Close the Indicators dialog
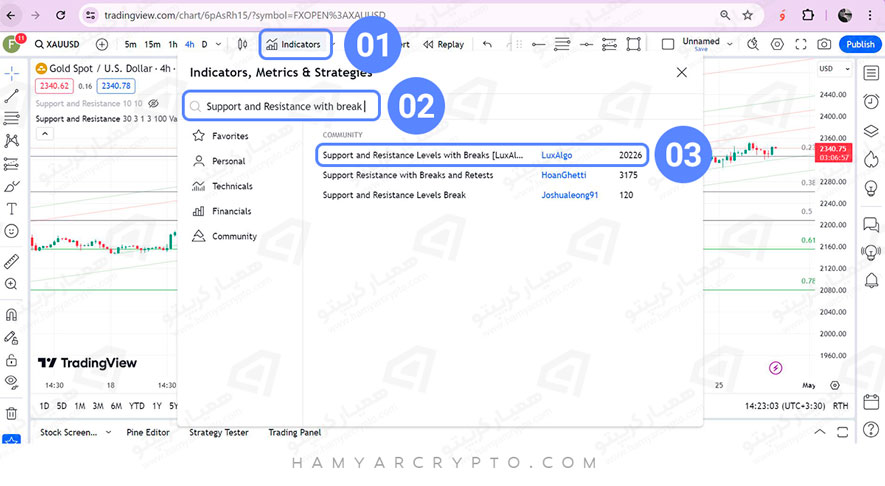This screenshot has height=486, width=885. [682, 72]
